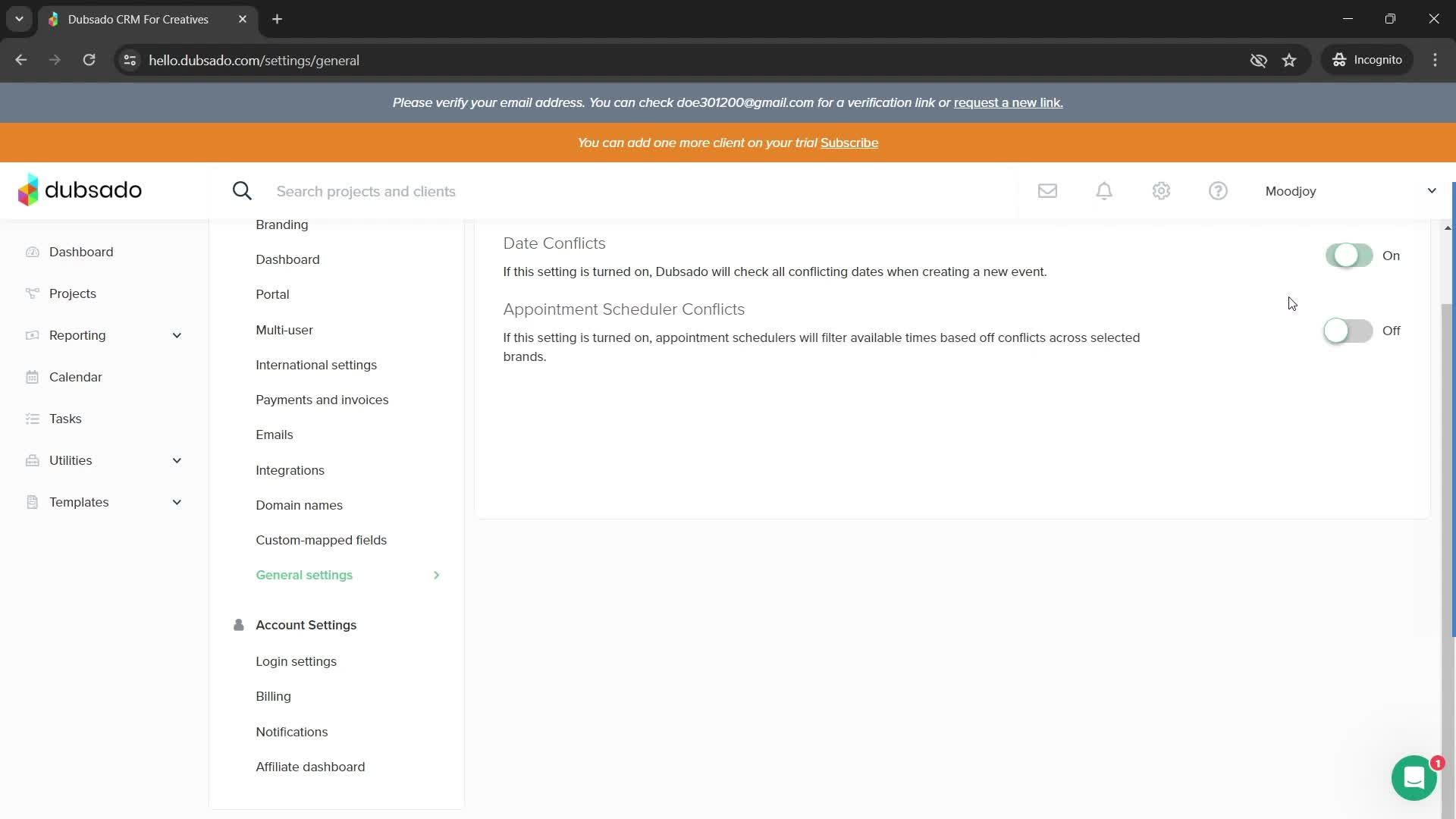Enable the Appointment Scheduler Conflicts toggle
The image size is (1456, 819).
pos(1348,331)
